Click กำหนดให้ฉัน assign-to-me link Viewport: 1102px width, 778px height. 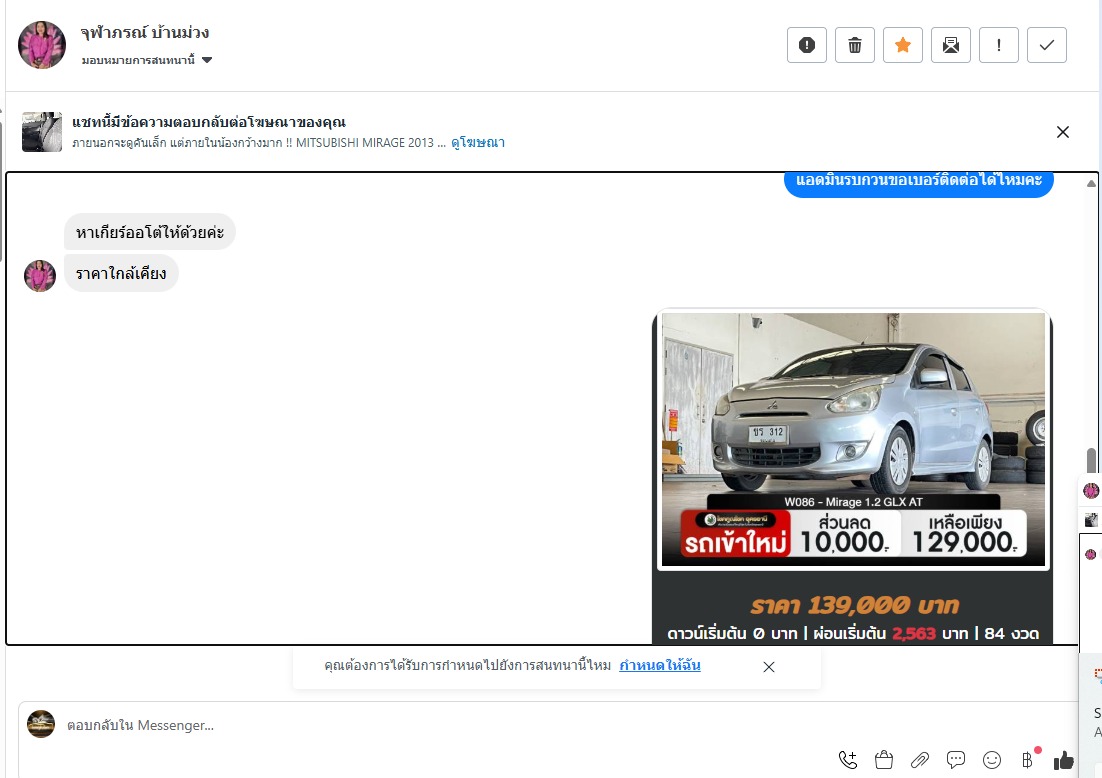point(659,665)
